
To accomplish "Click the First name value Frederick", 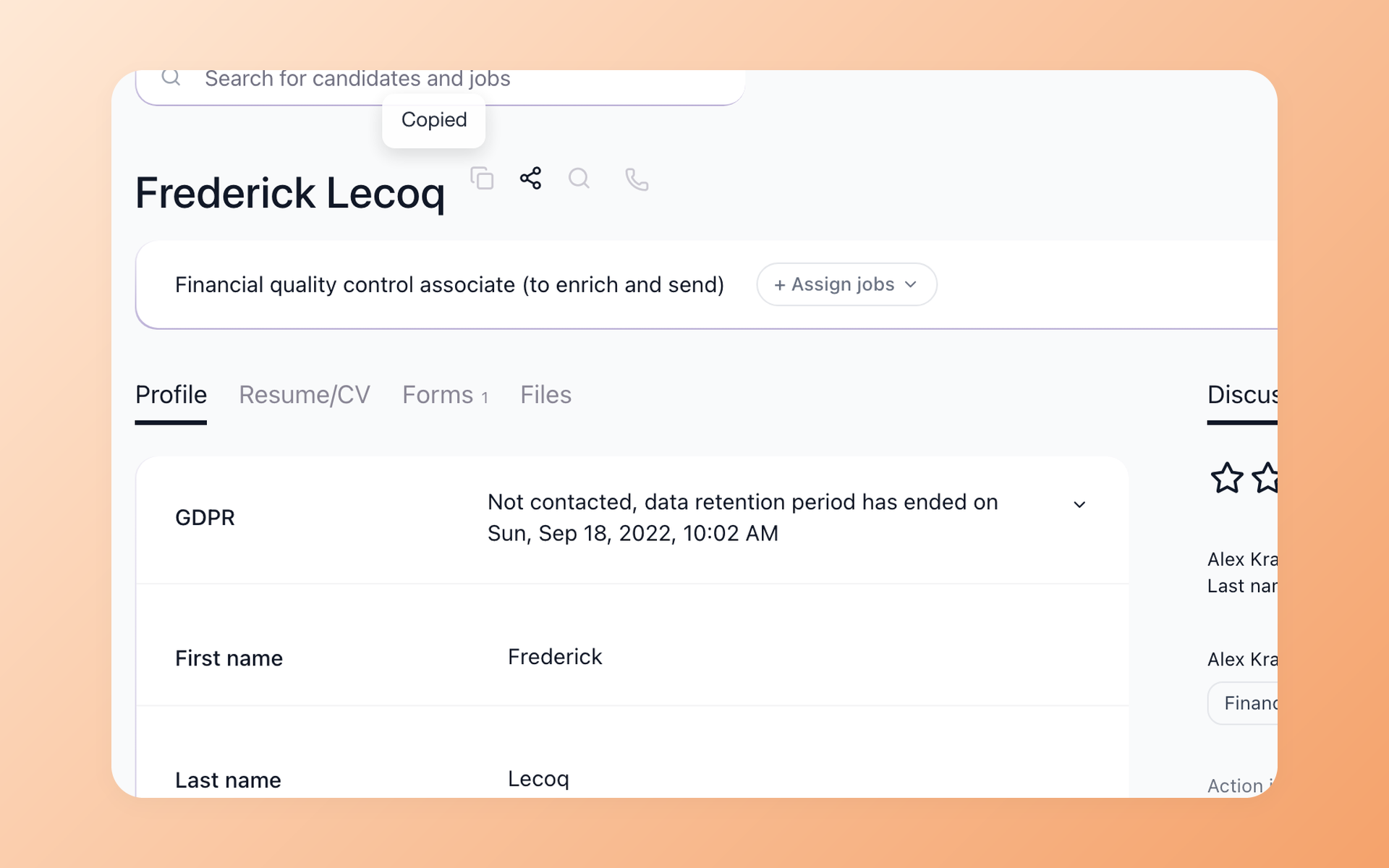I will (x=555, y=657).
